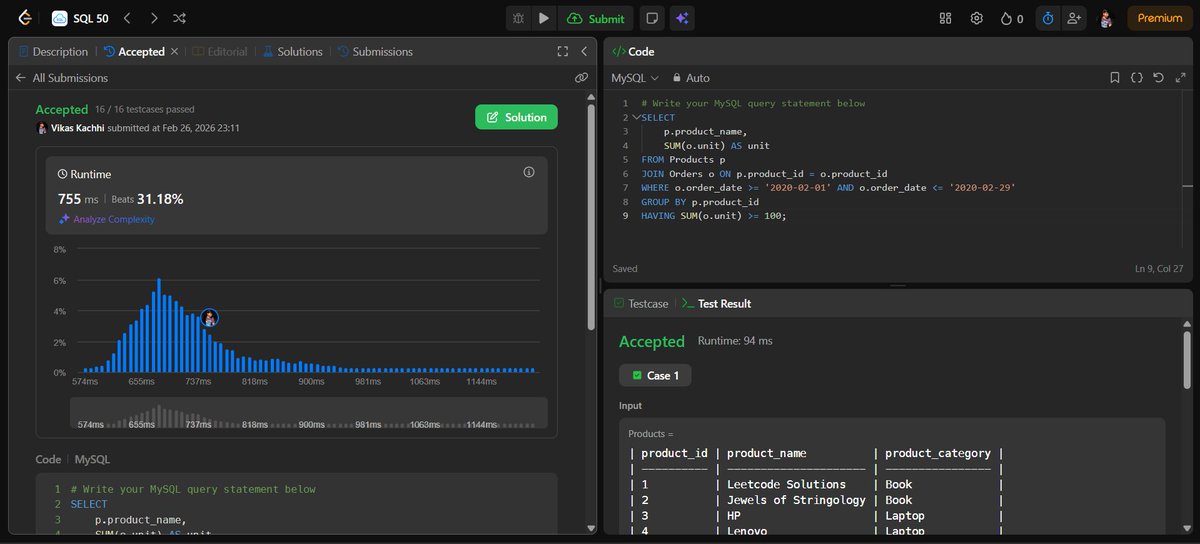Select the avatar marker on runtime chart

(210, 317)
